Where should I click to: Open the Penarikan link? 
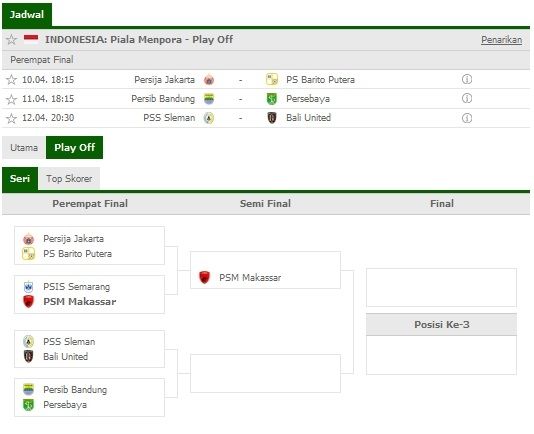point(501,40)
